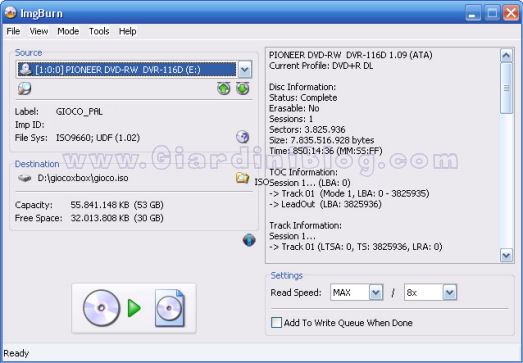The width and height of the screenshot is (523, 363).
Task: Click the destination path D:\giocoxbox\gioco.iso
Action: point(83,178)
